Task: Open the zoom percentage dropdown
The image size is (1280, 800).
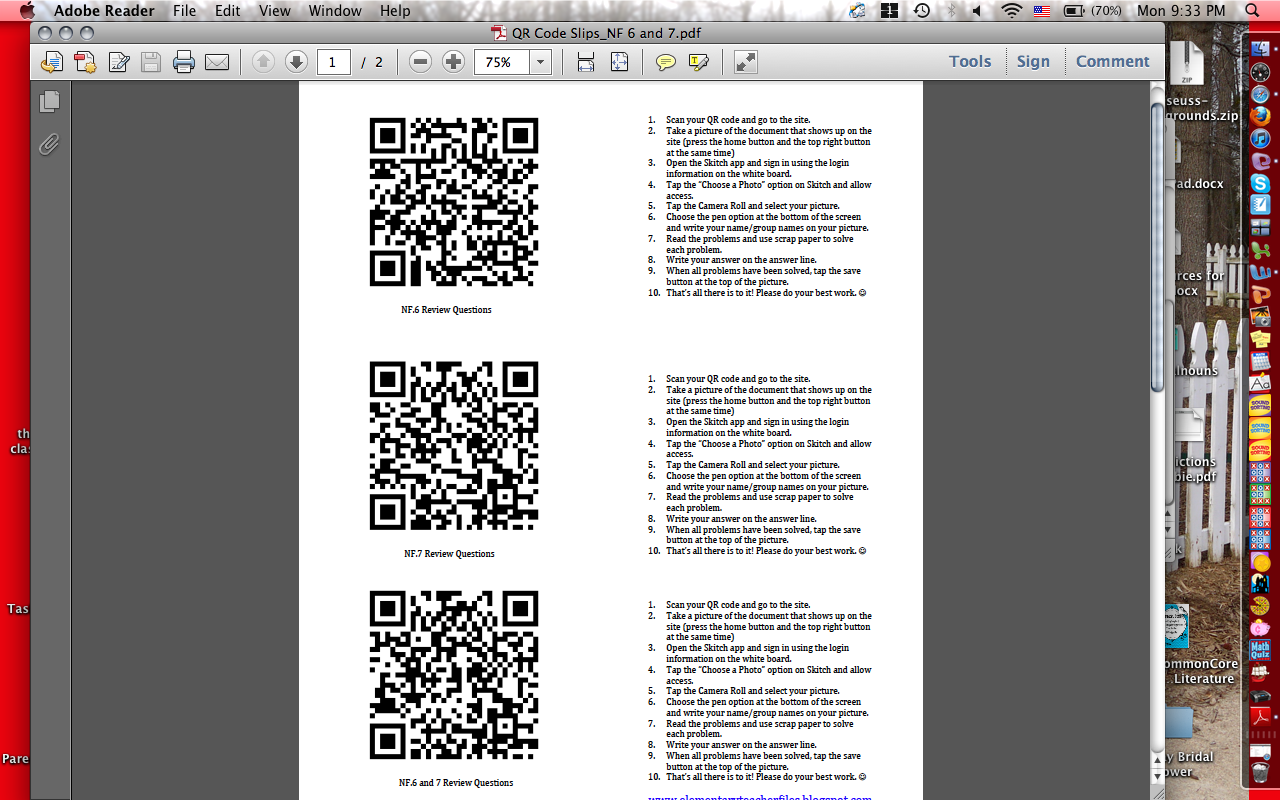Action: point(540,61)
